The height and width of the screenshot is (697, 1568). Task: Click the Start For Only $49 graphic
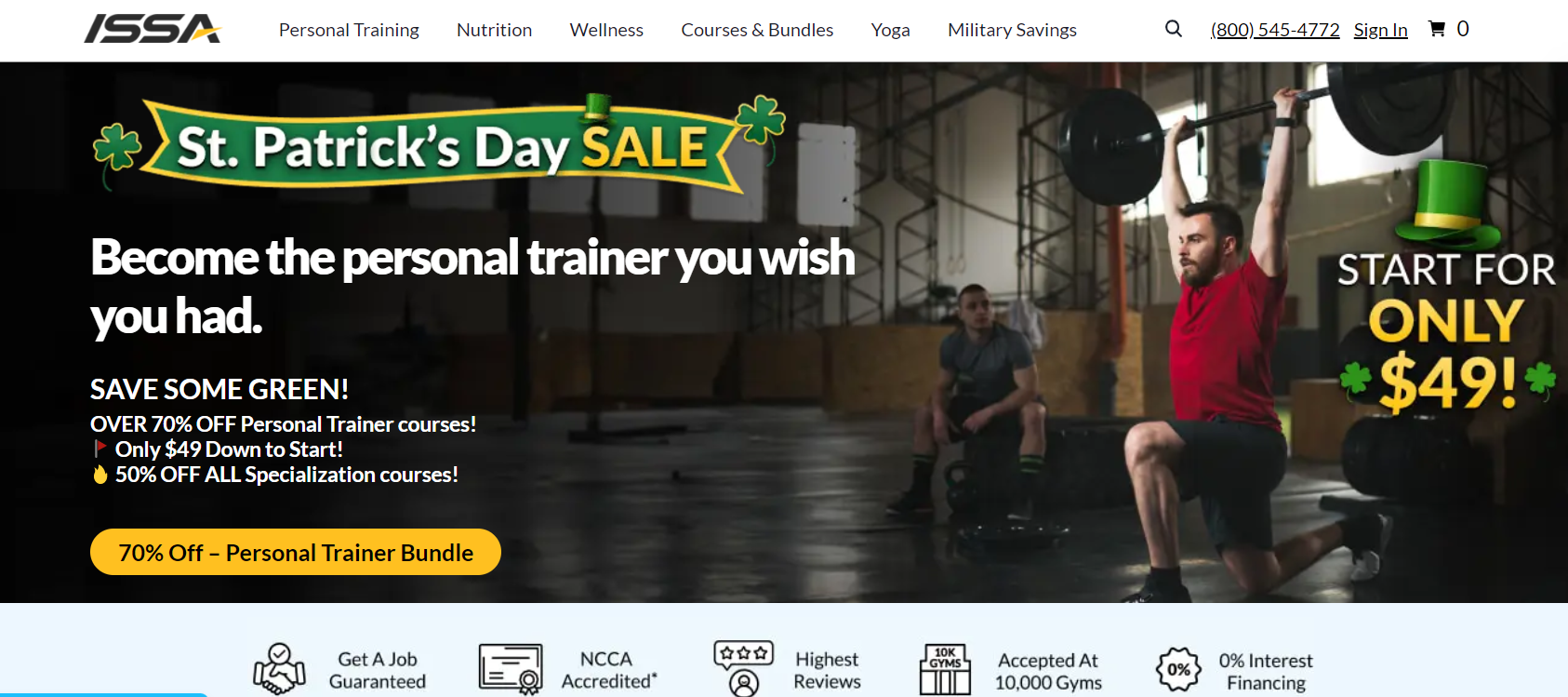[1446, 288]
